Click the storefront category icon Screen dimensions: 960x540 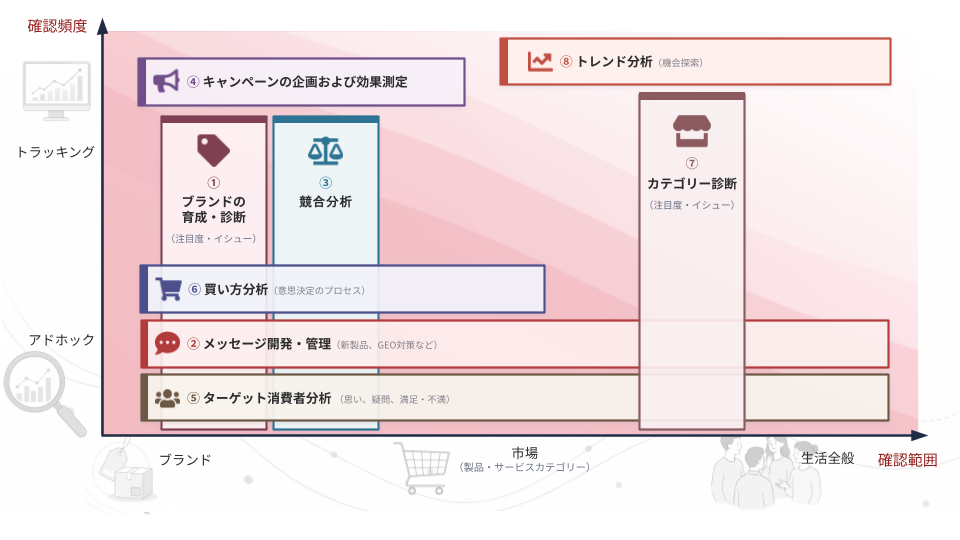pyautogui.click(x=692, y=131)
